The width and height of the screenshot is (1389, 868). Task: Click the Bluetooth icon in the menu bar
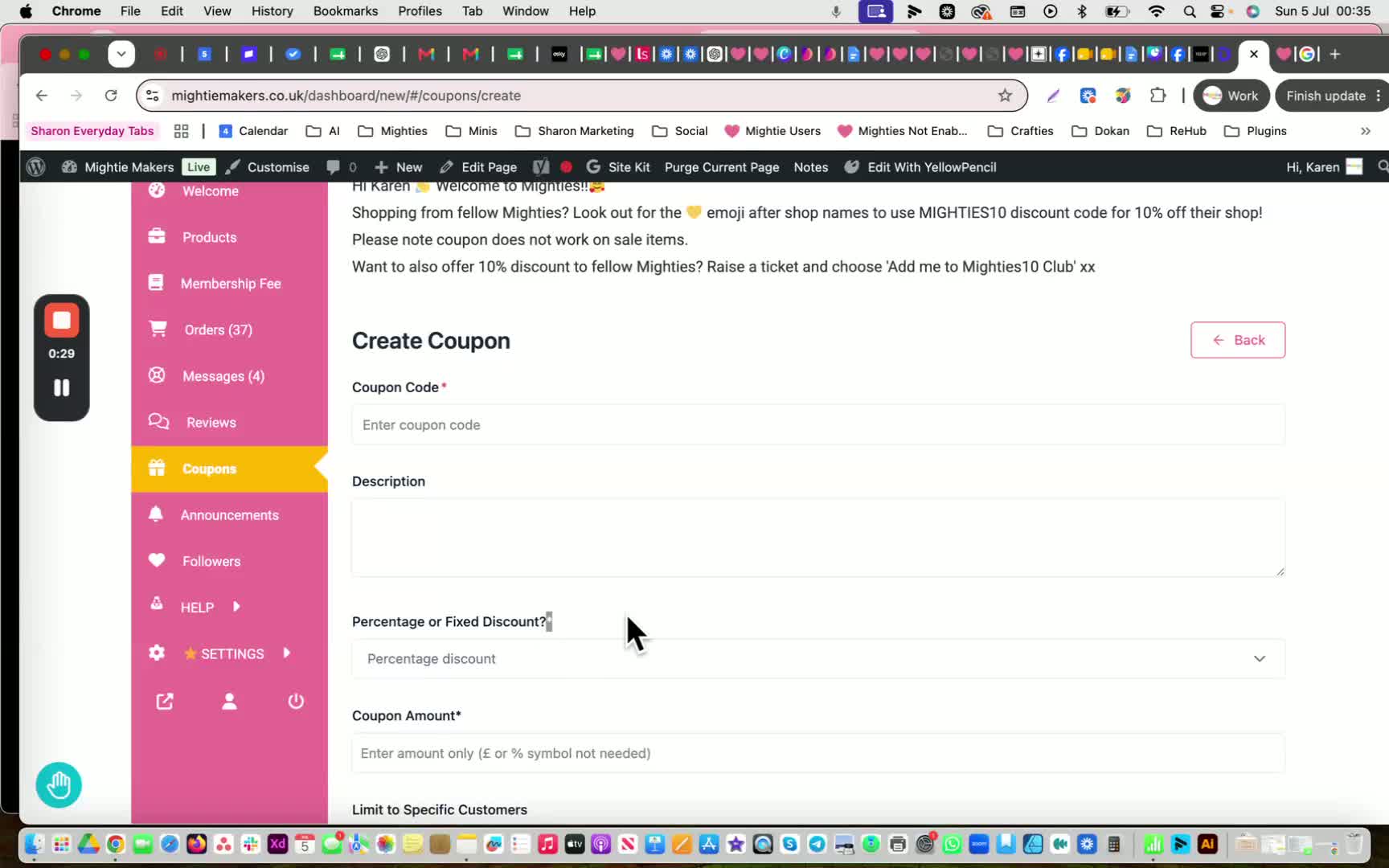(1082, 11)
